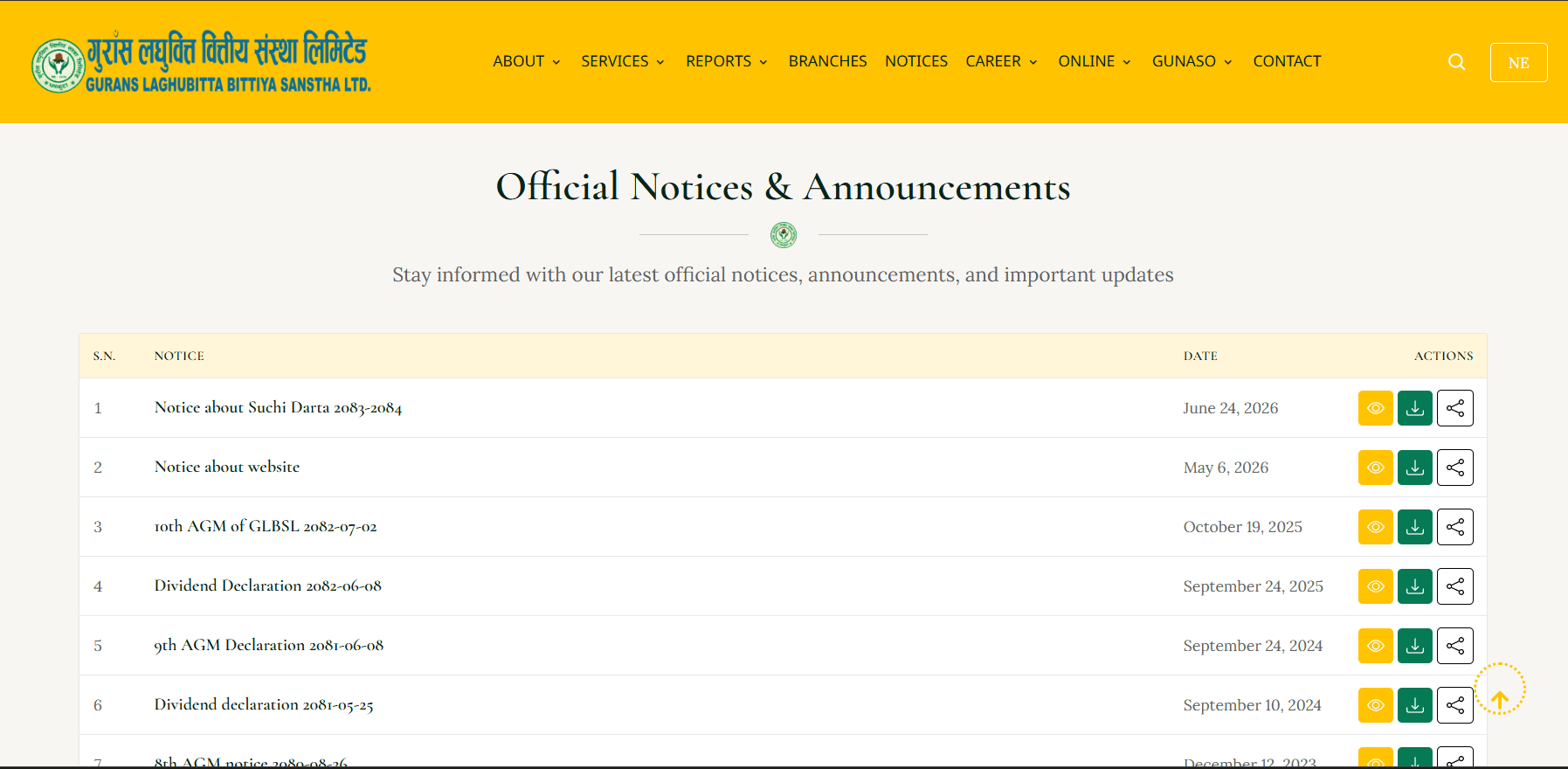
Task: Expand the SERVICES dropdown menu
Action: [623, 61]
